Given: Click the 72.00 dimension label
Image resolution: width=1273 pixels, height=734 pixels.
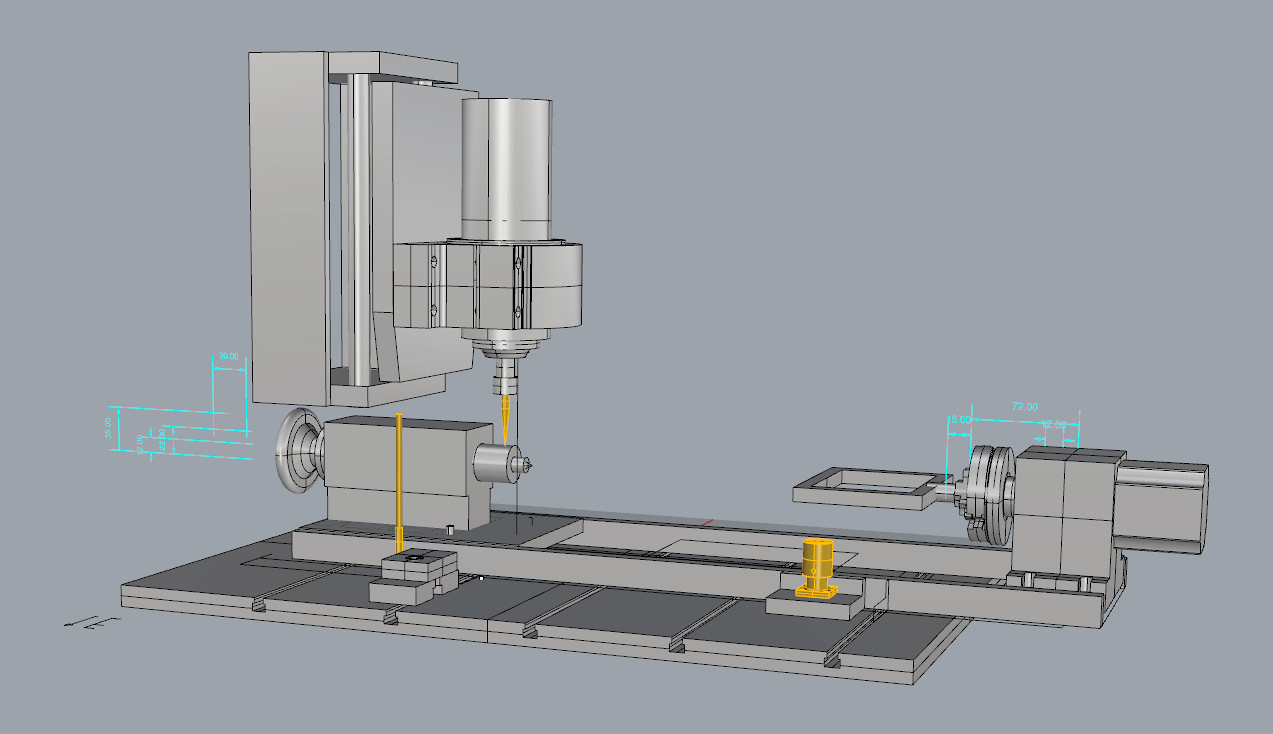Looking at the screenshot, I should click(1025, 406).
